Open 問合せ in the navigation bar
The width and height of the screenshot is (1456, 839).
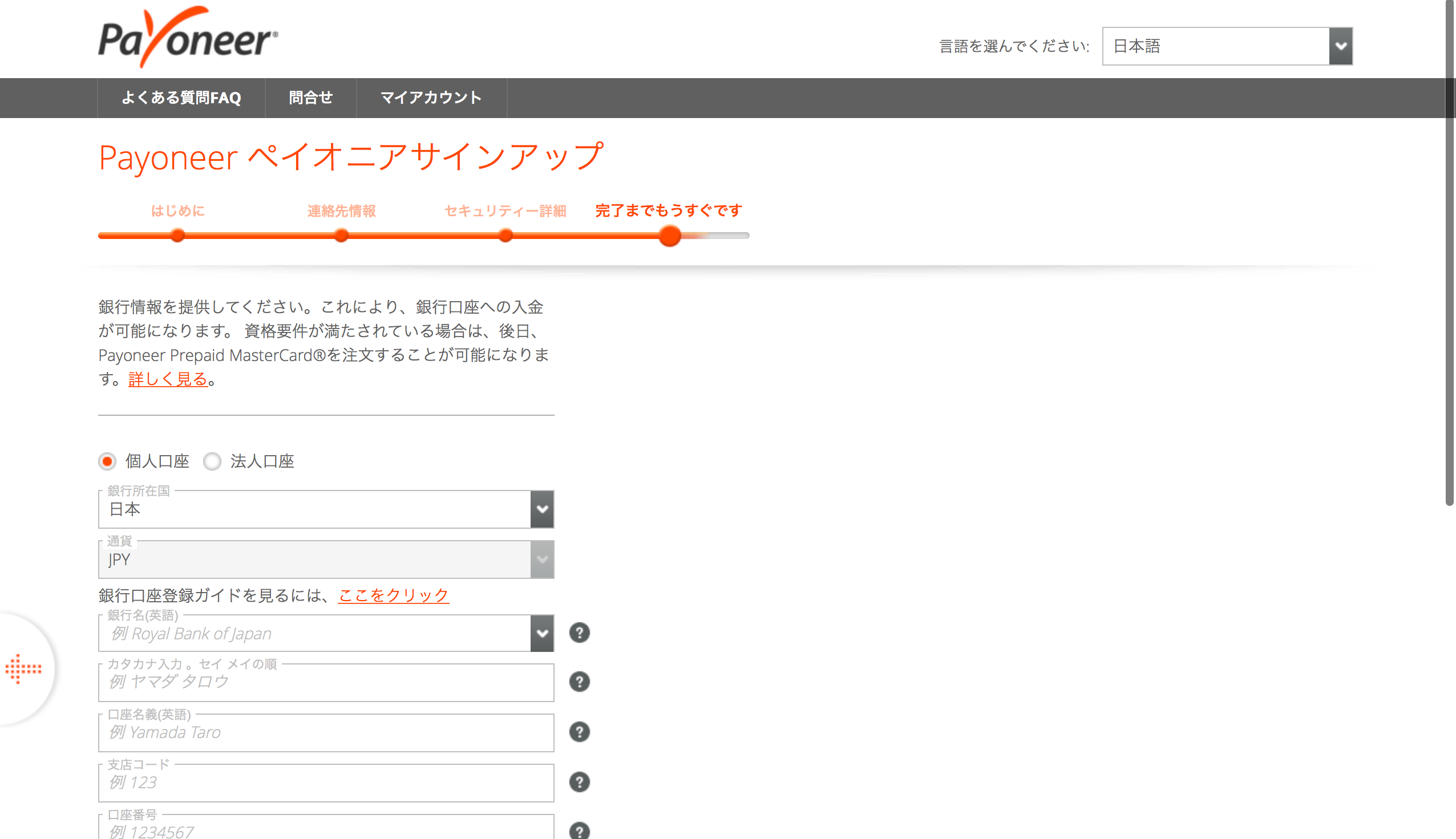(311, 98)
